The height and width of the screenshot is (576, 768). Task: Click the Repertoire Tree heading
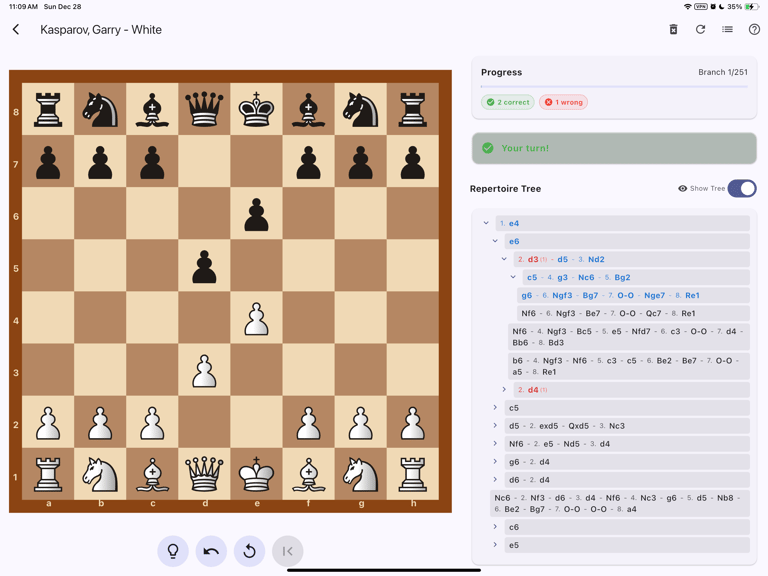505,189
